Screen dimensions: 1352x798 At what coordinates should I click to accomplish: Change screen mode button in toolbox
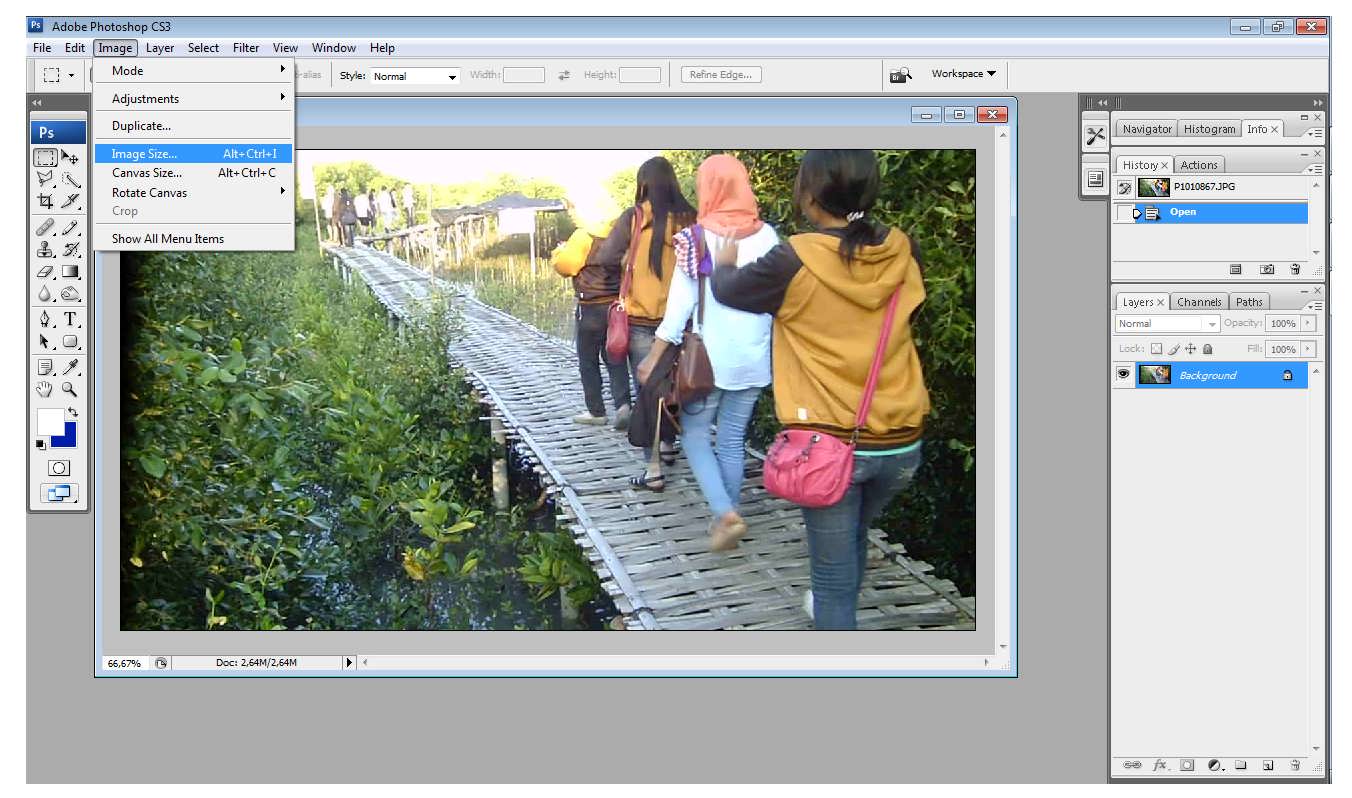[x=58, y=493]
